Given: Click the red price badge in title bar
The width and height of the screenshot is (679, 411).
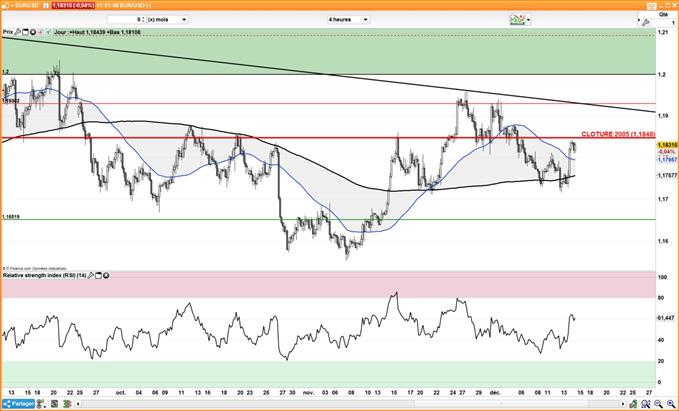Looking at the screenshot, I should tap(73, 6).
